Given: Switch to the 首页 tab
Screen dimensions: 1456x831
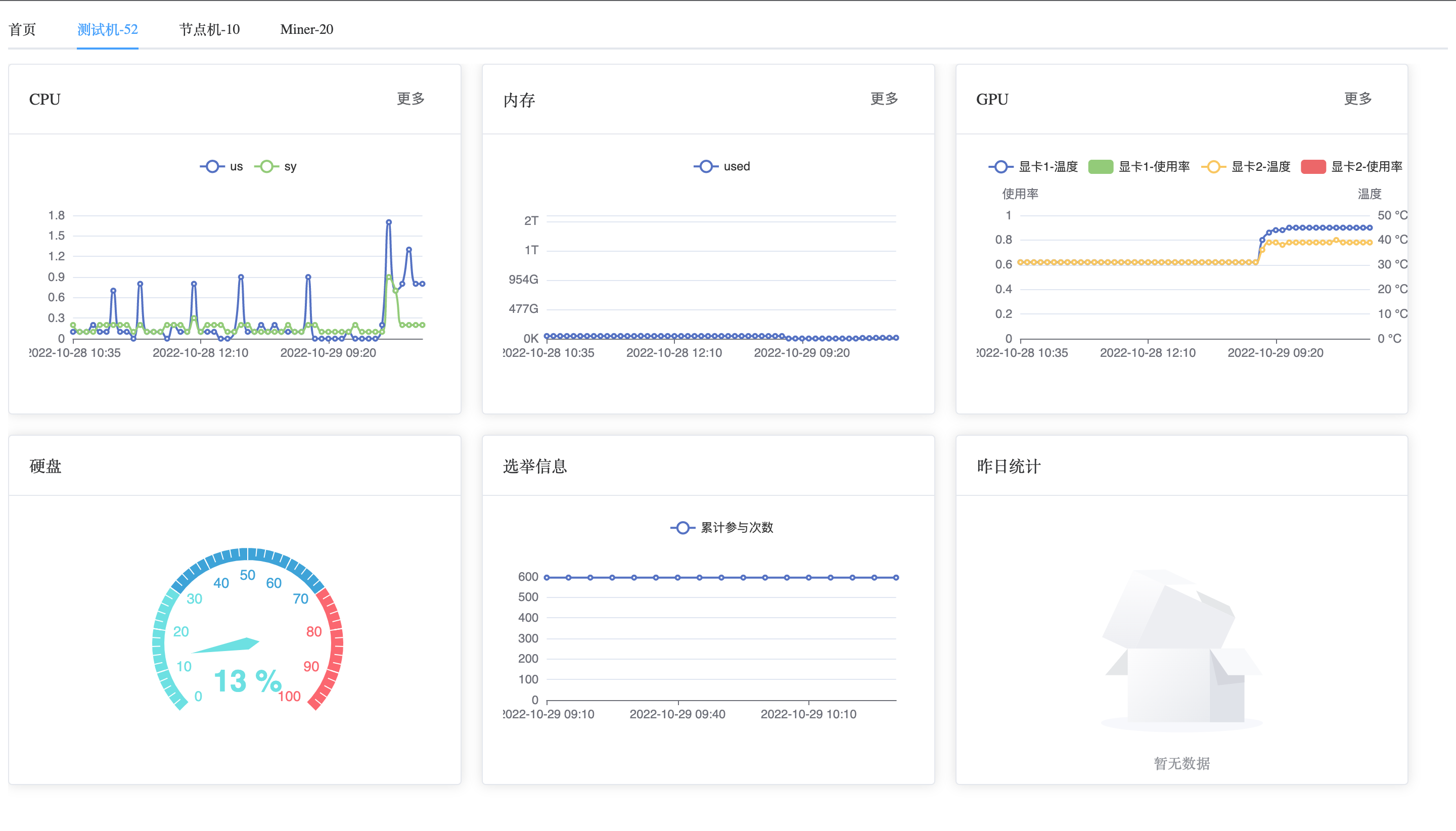Looking at the screenshot, I should [x=22, y=29].
